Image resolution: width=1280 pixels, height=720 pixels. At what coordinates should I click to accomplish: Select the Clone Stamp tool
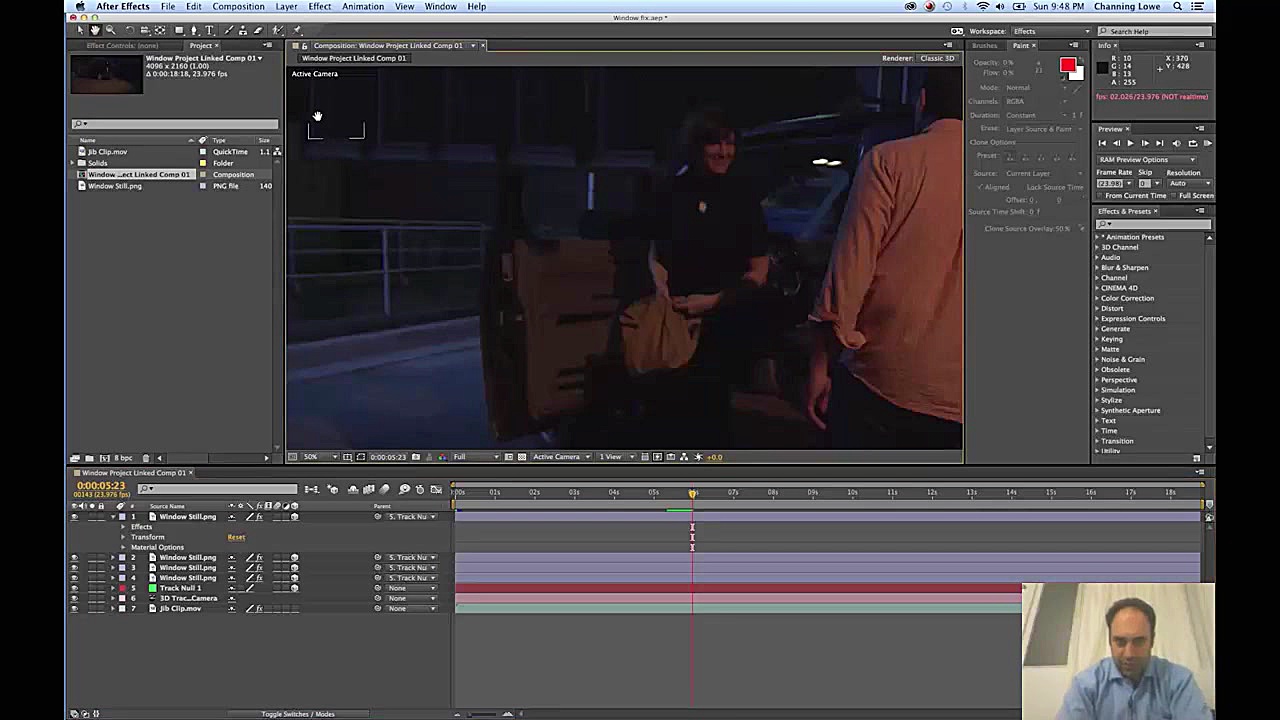pos(243,30)
